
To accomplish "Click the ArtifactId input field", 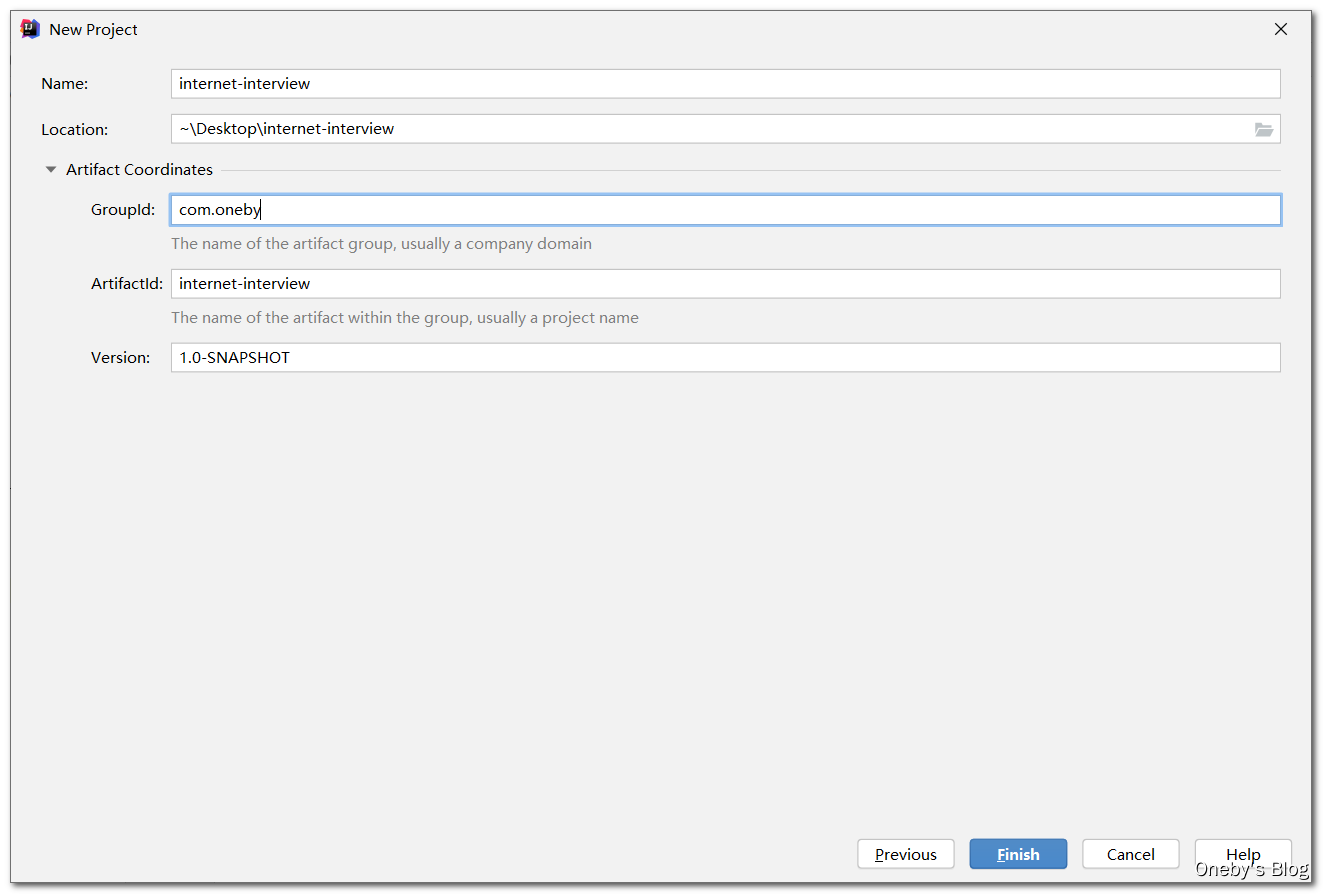I will coord(725,284).
